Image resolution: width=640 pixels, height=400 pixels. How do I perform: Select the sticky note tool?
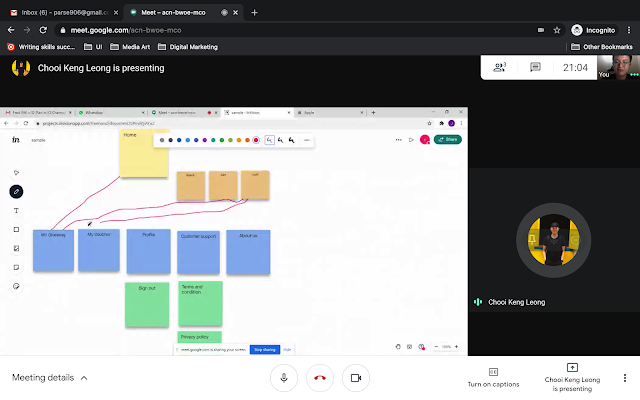(16, 267)
